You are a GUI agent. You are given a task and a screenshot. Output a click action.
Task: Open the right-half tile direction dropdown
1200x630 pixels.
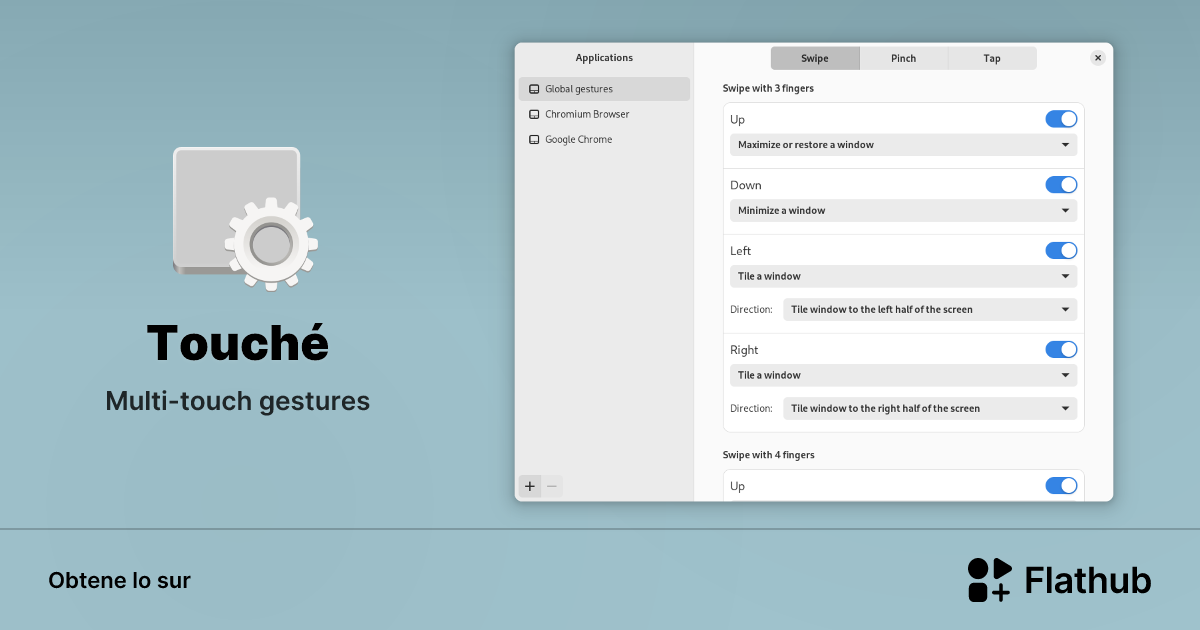(929, 408)
